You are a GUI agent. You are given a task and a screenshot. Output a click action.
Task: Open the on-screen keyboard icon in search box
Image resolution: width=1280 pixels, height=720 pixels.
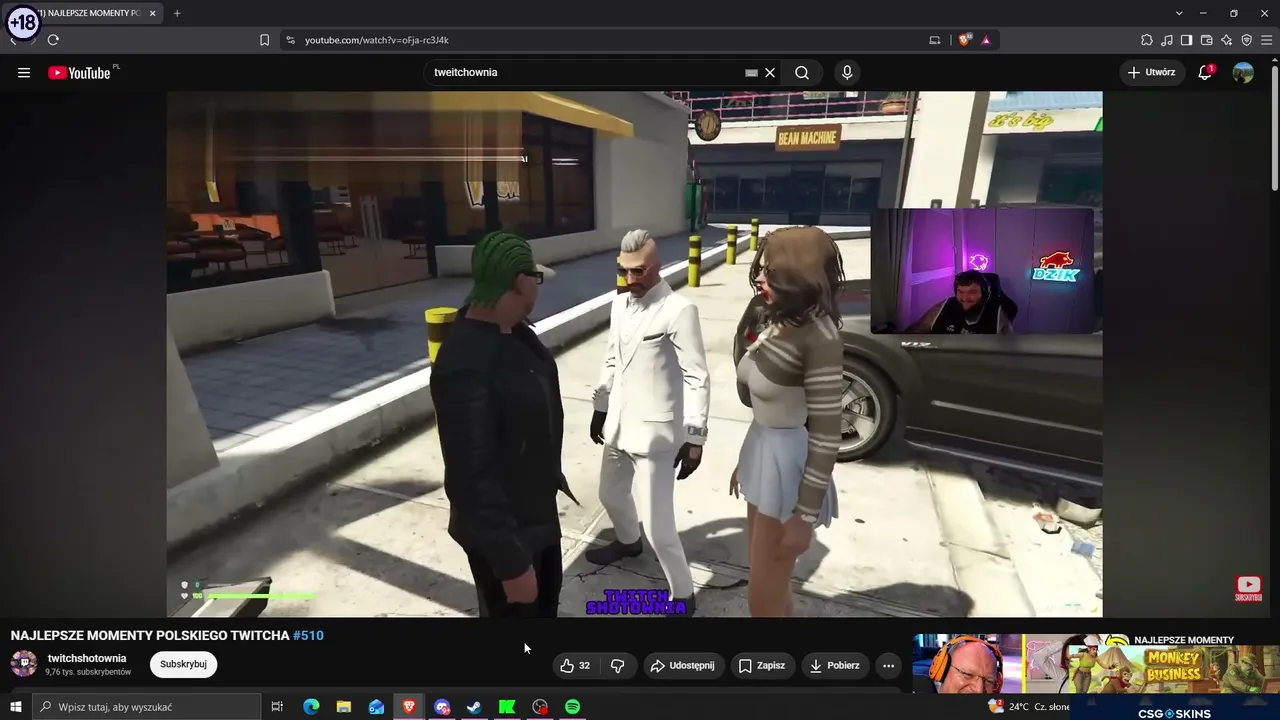pyautogui.click(x=751, y=72)
